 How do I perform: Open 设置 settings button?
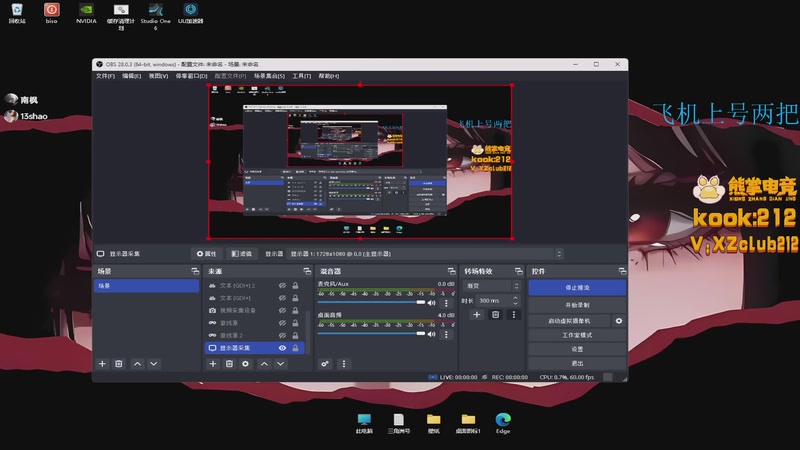point(577,349)
